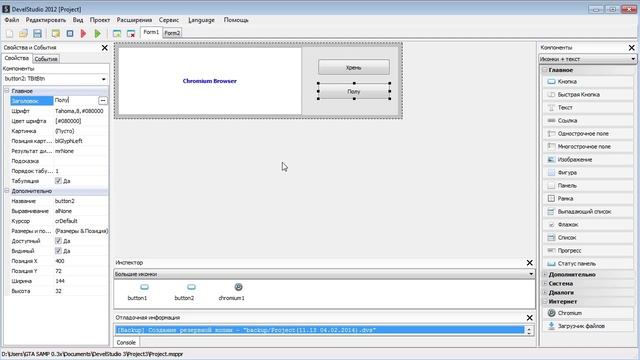Pick the Кнопка component
Screen dimensions: 640x360
tap(588, 82)
